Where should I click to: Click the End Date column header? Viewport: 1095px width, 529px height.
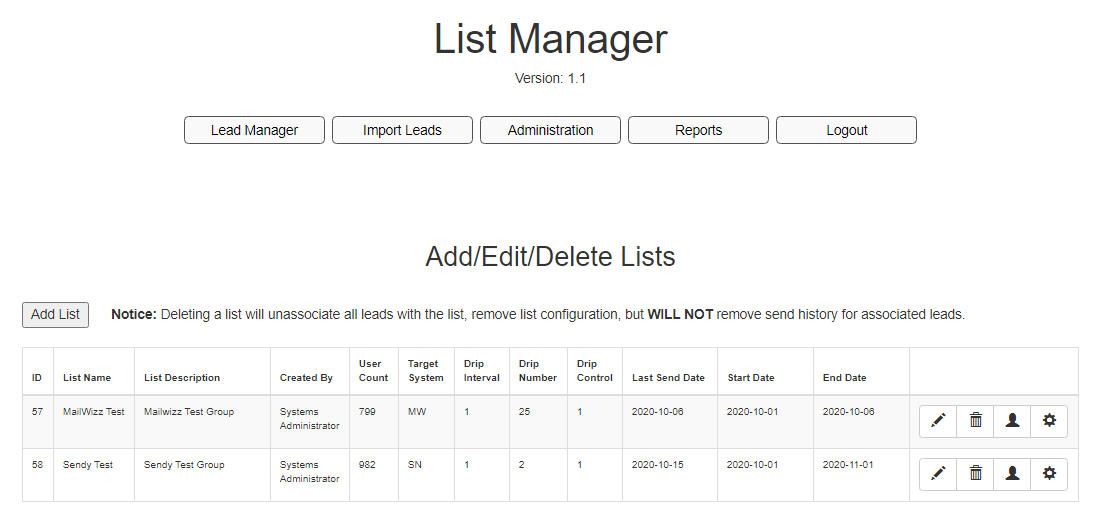click(844, 378)
